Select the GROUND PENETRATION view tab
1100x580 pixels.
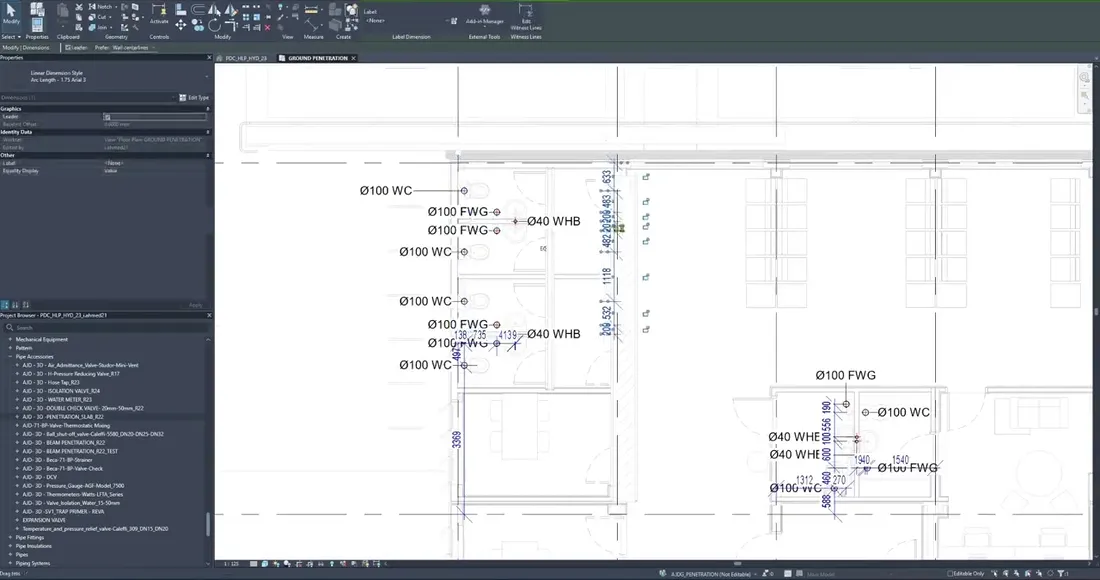[x=318, y=58]
